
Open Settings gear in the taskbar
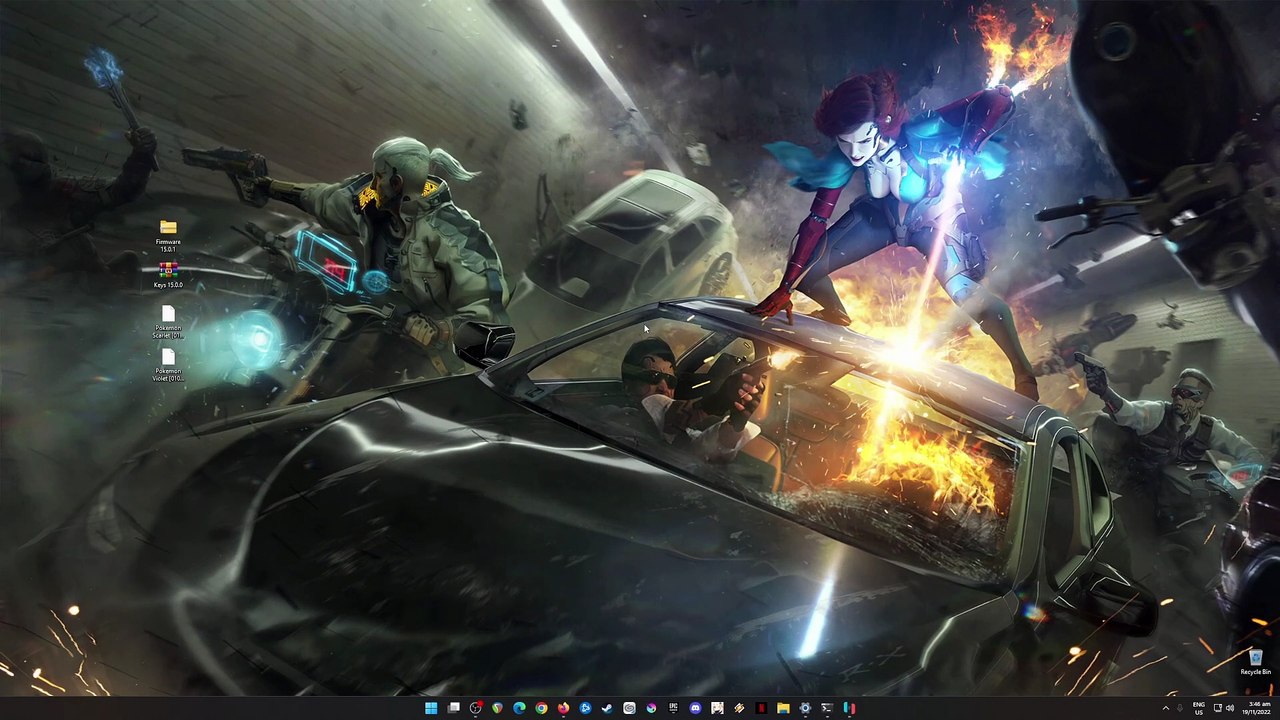805,708
